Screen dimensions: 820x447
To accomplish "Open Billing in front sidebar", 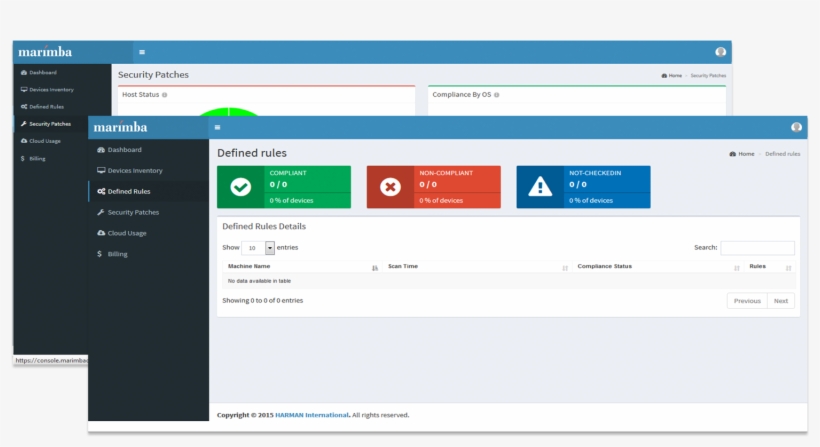I will pos(117,254).
